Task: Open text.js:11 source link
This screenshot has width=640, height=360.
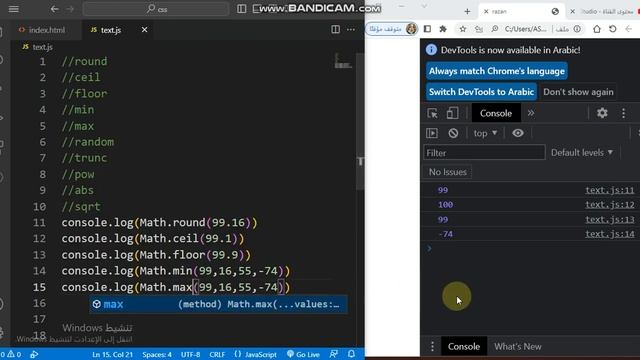Action: point(610,190)
